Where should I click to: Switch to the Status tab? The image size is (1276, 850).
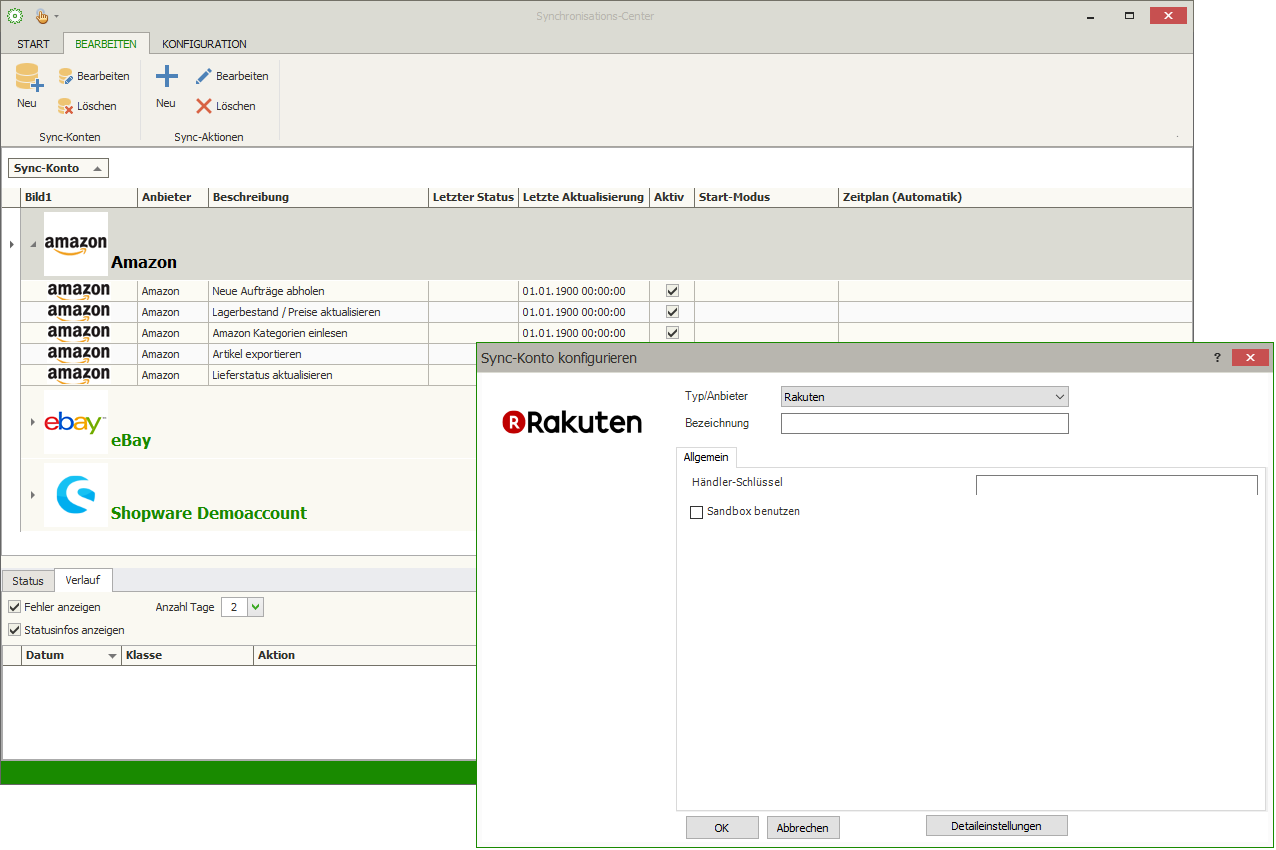28,581
